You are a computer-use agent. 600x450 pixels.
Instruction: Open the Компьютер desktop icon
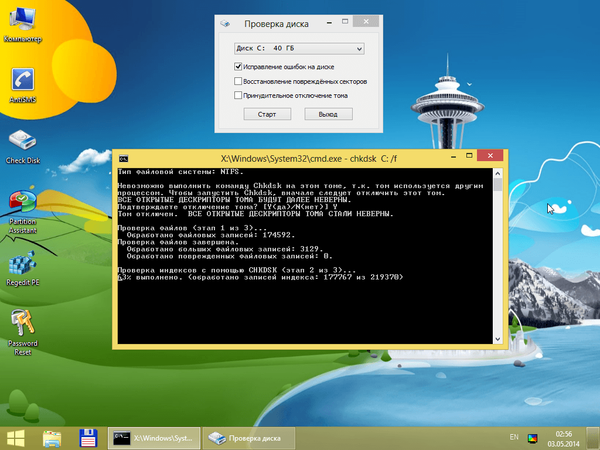(23, 24)
